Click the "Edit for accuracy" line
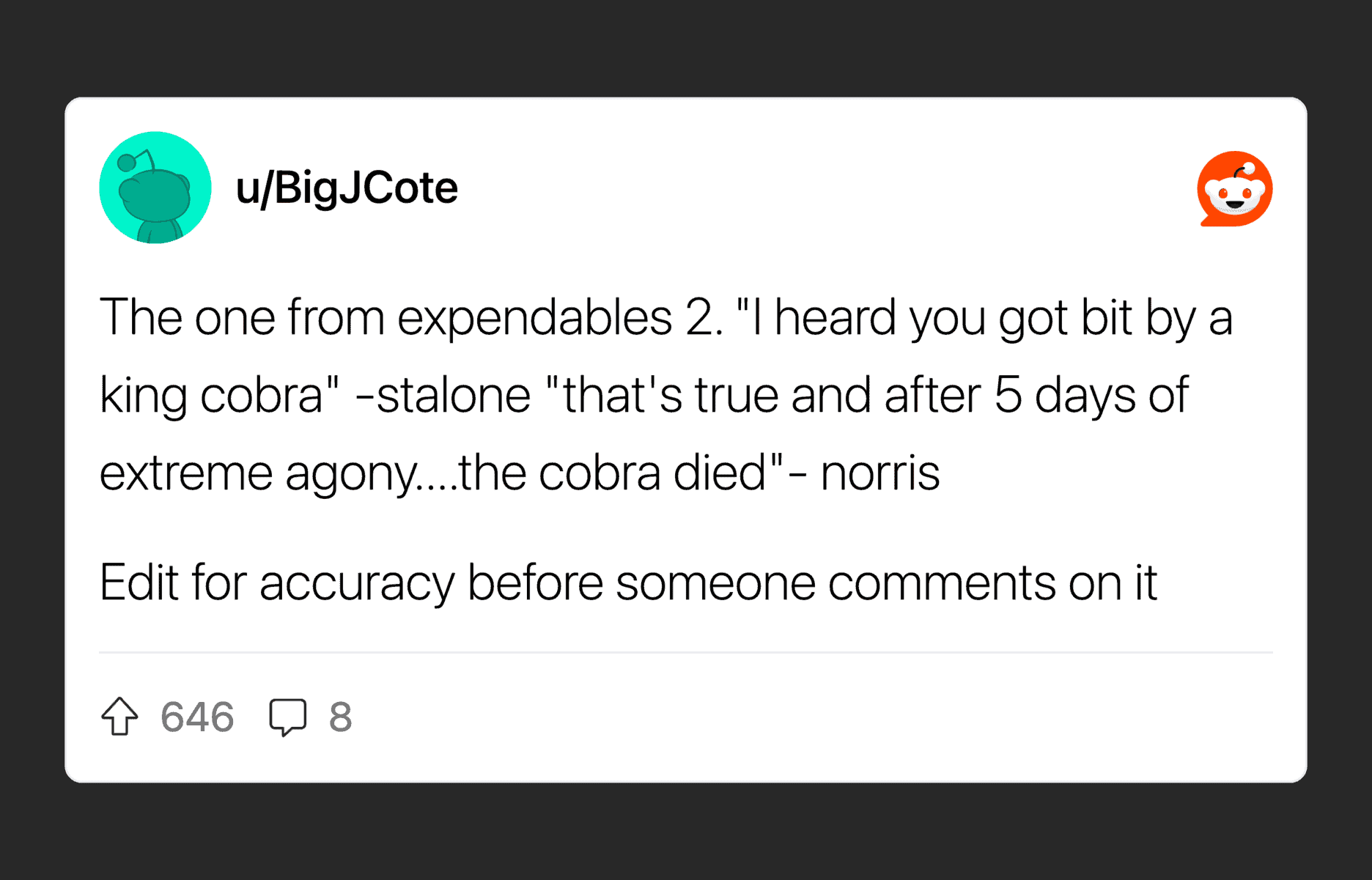This screenshot has height=880, width=1372. 277,583
